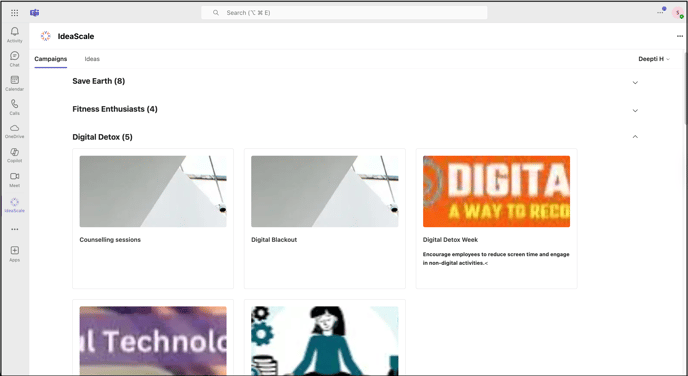Switch to the Ideas tab
The width and height of the screenshot is (688, 376).
(92, 59)
